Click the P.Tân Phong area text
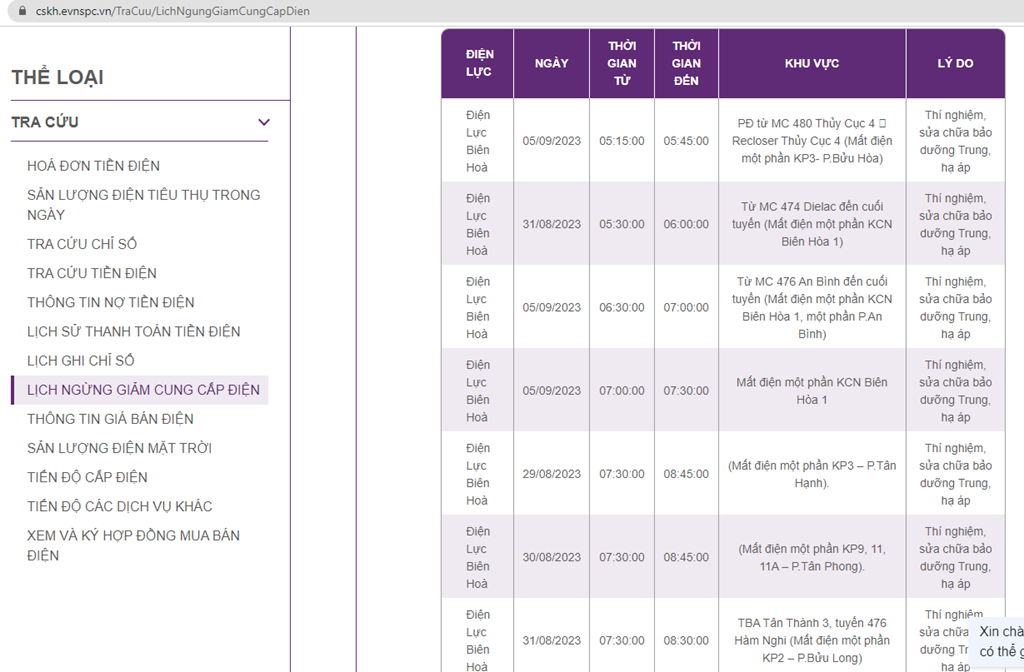 click(812, 557)
